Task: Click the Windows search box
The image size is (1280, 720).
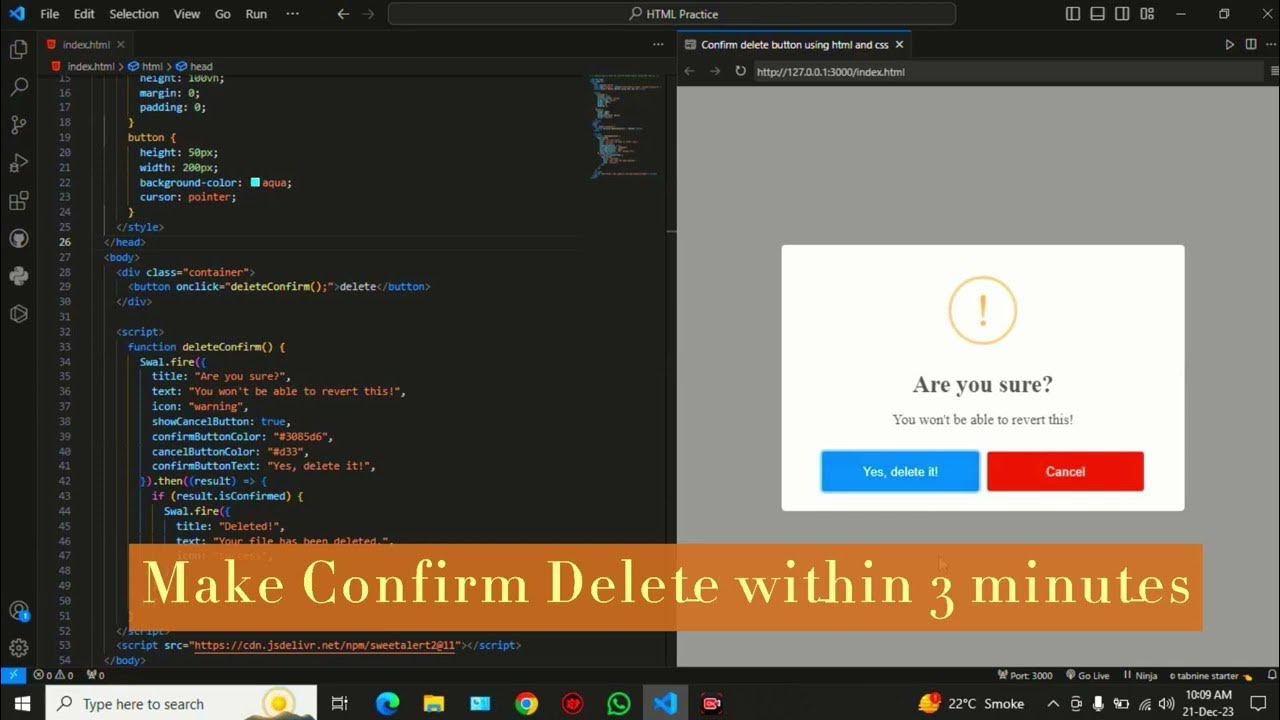Action: tap(181, 704)
